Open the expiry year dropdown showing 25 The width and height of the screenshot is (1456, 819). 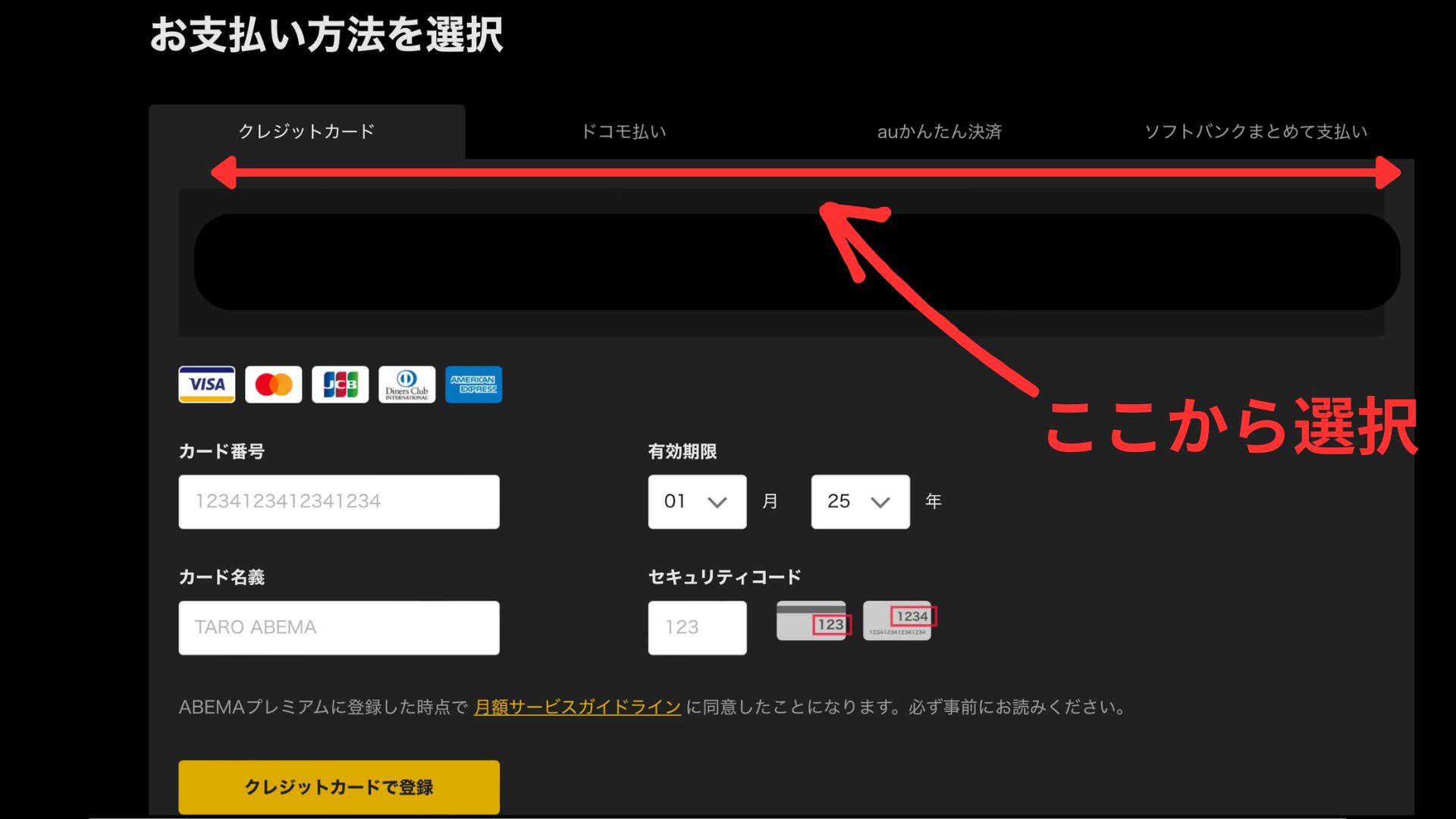[861, 501]
